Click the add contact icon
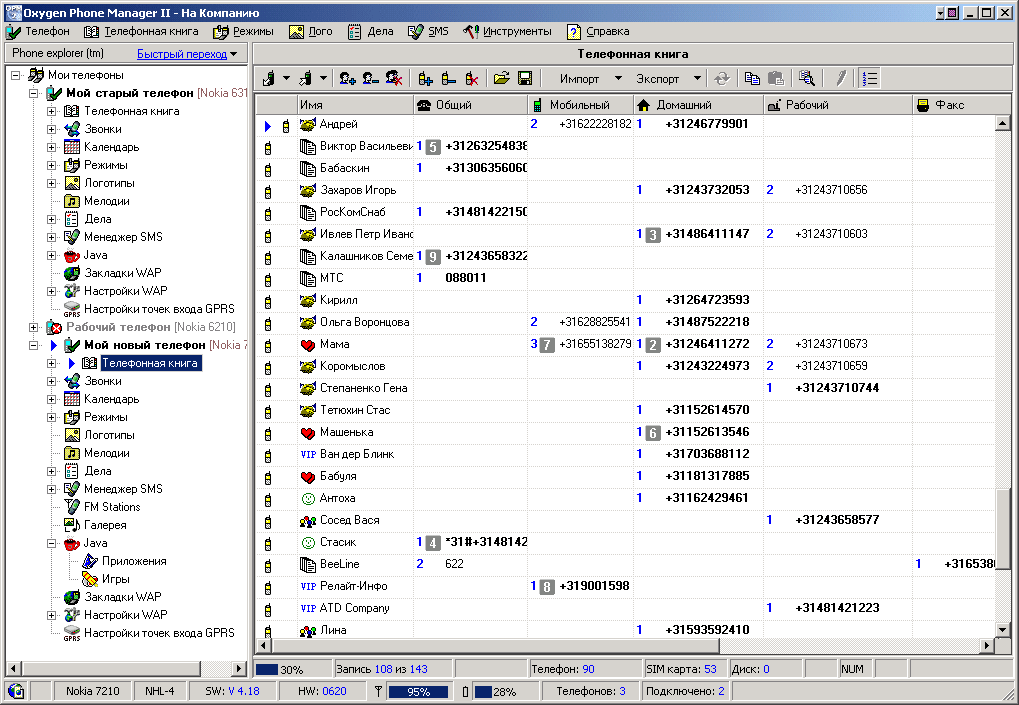This screenshot has width=1019, height=705. coord(347,79)
